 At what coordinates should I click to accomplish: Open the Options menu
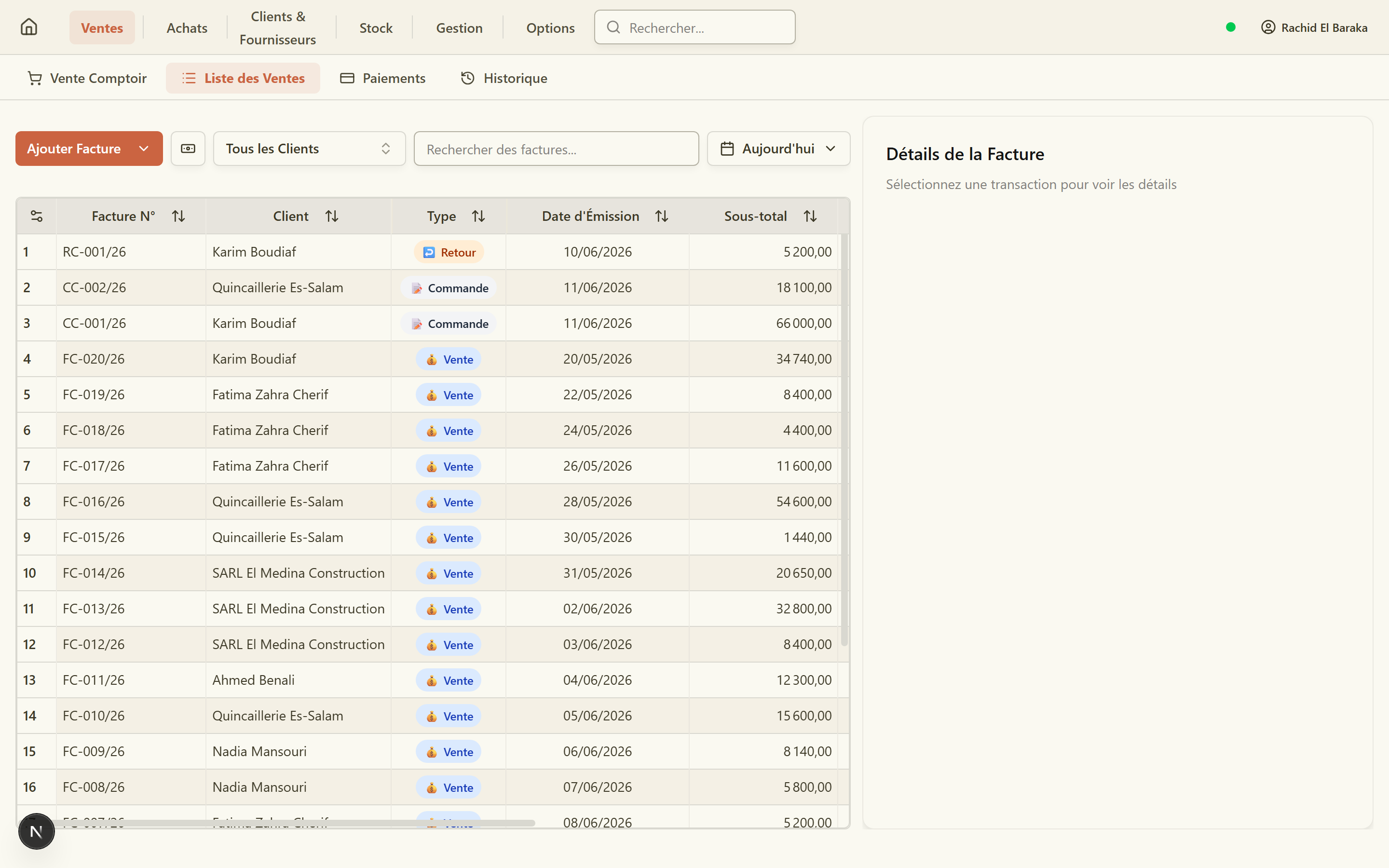tap(550, 27)
